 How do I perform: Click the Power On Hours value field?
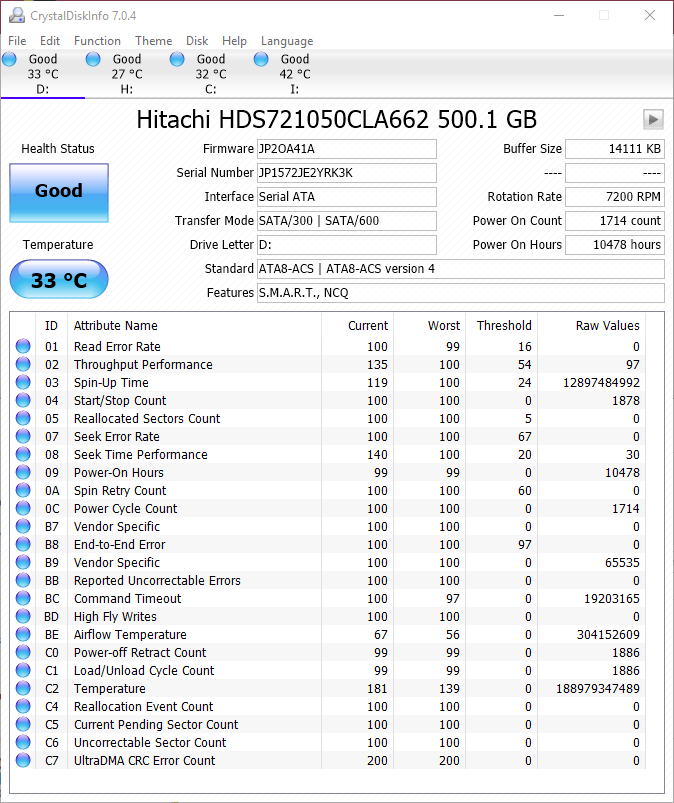click(x=615, y=245)
